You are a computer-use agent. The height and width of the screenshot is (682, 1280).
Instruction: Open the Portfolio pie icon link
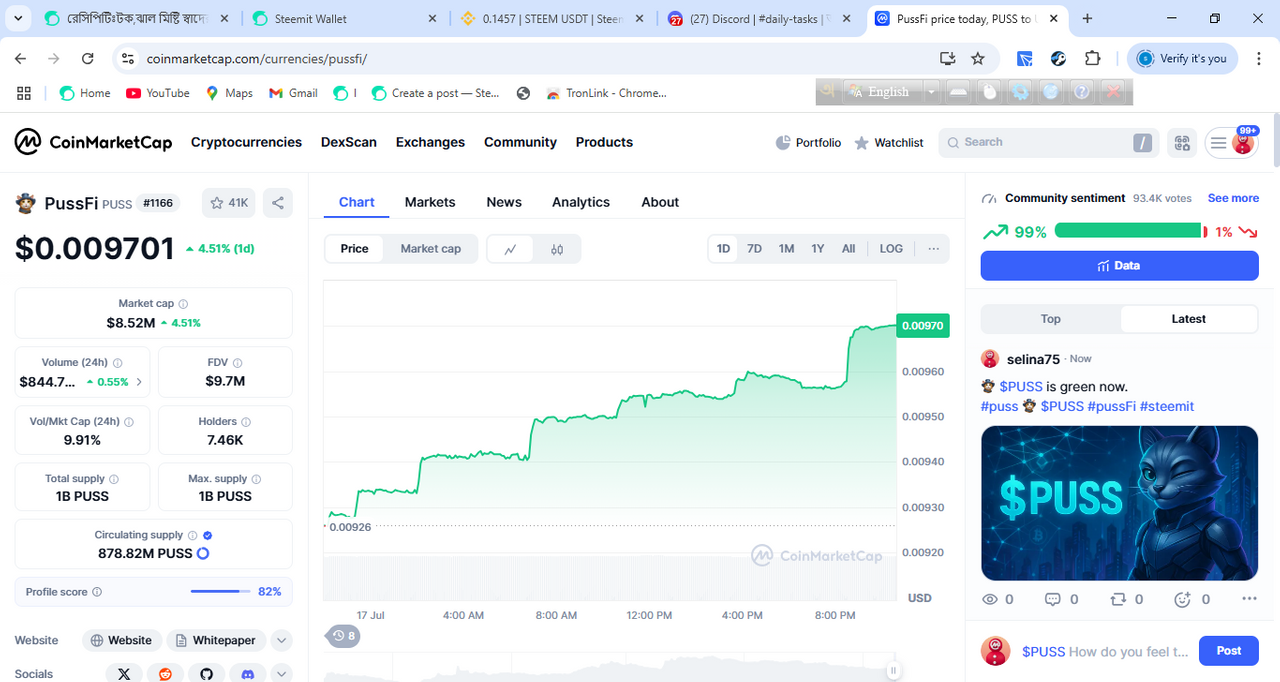(x=808, y=143)
